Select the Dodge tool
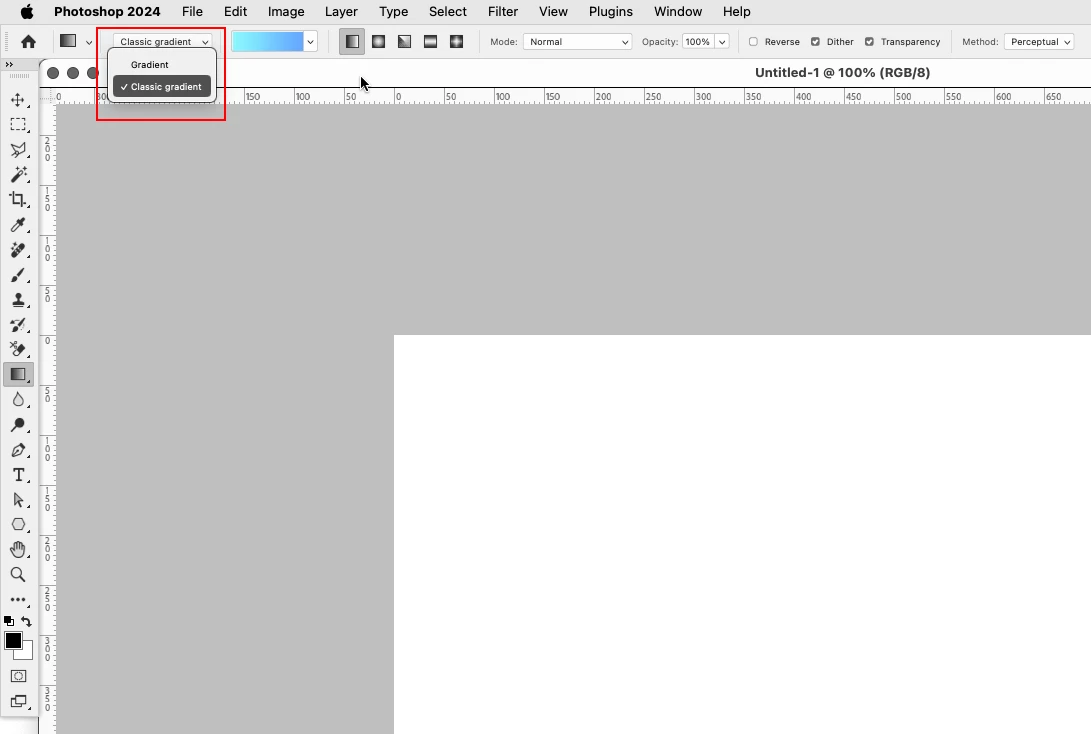1091x734 pixels. tap(18, 424)
